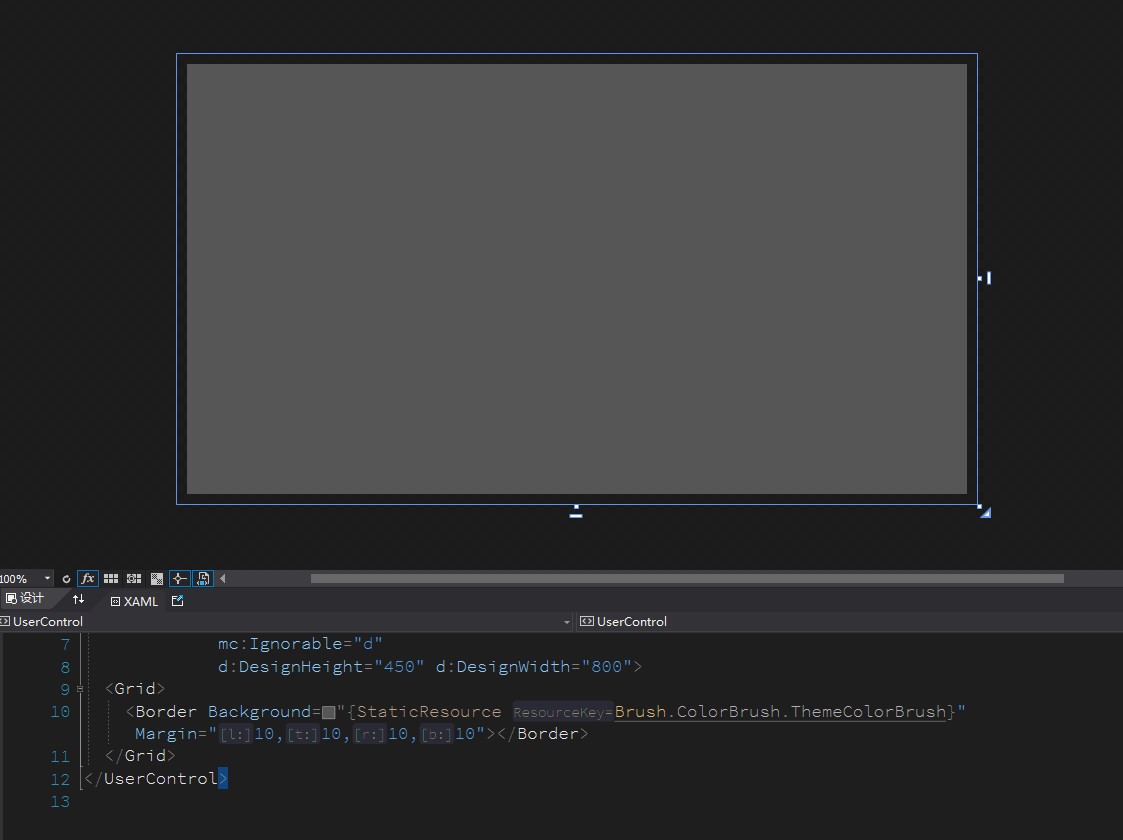Open the right UserControl member dropdown
The width and height of the screenshot is (1123, 840).
click(x=850, y=622)
